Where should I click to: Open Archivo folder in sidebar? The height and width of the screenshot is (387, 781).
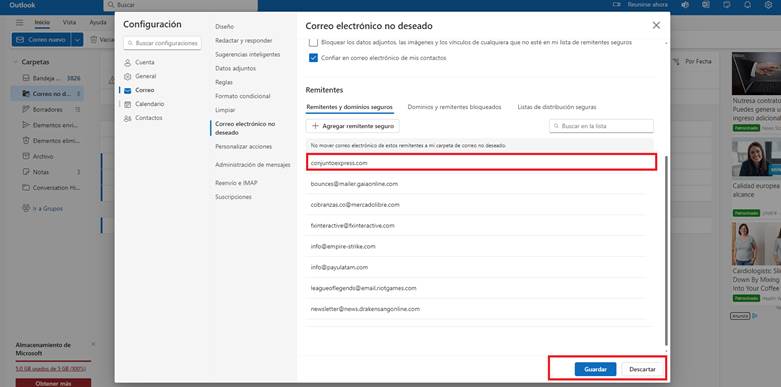click(x=47, y=156)
